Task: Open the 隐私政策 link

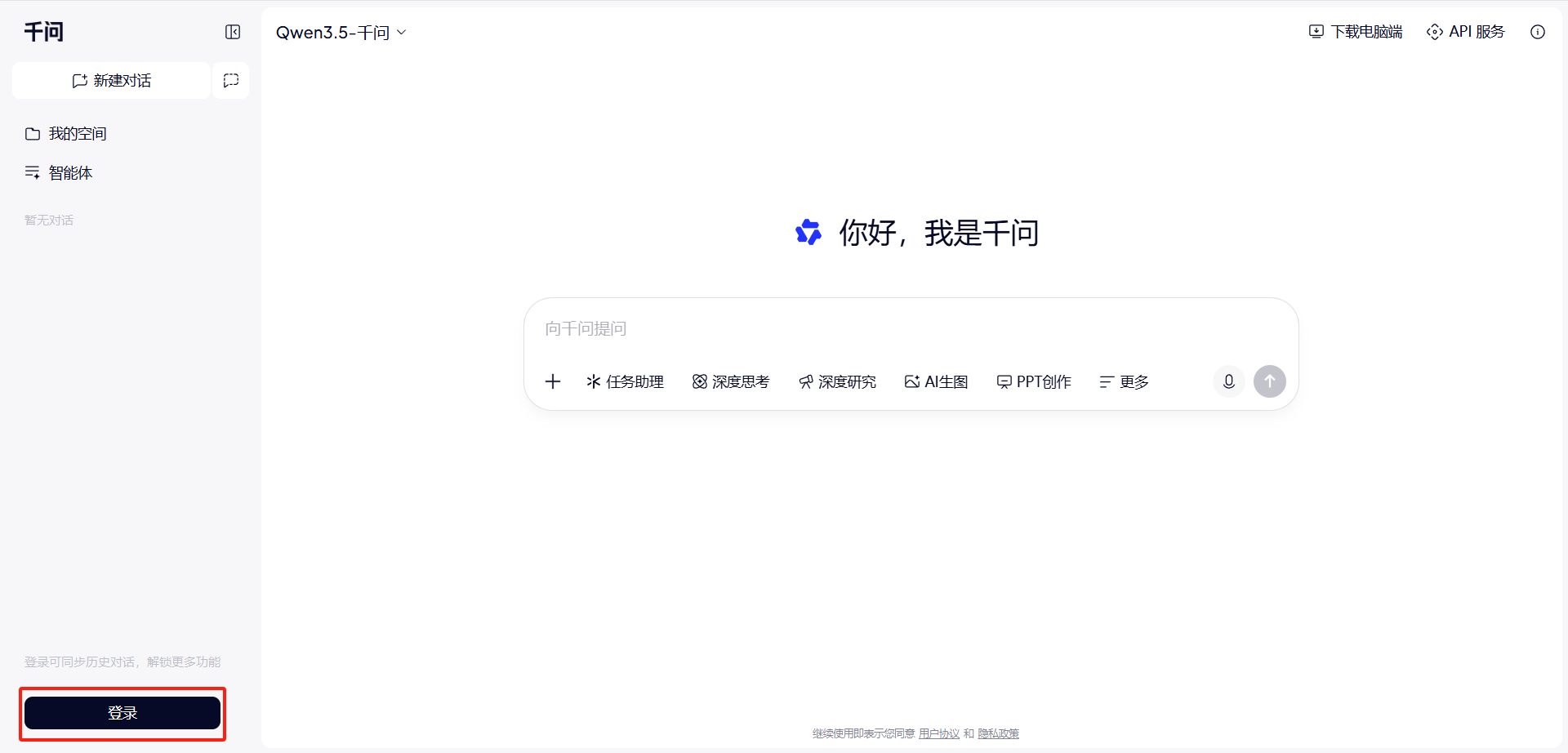Action: 999,733
